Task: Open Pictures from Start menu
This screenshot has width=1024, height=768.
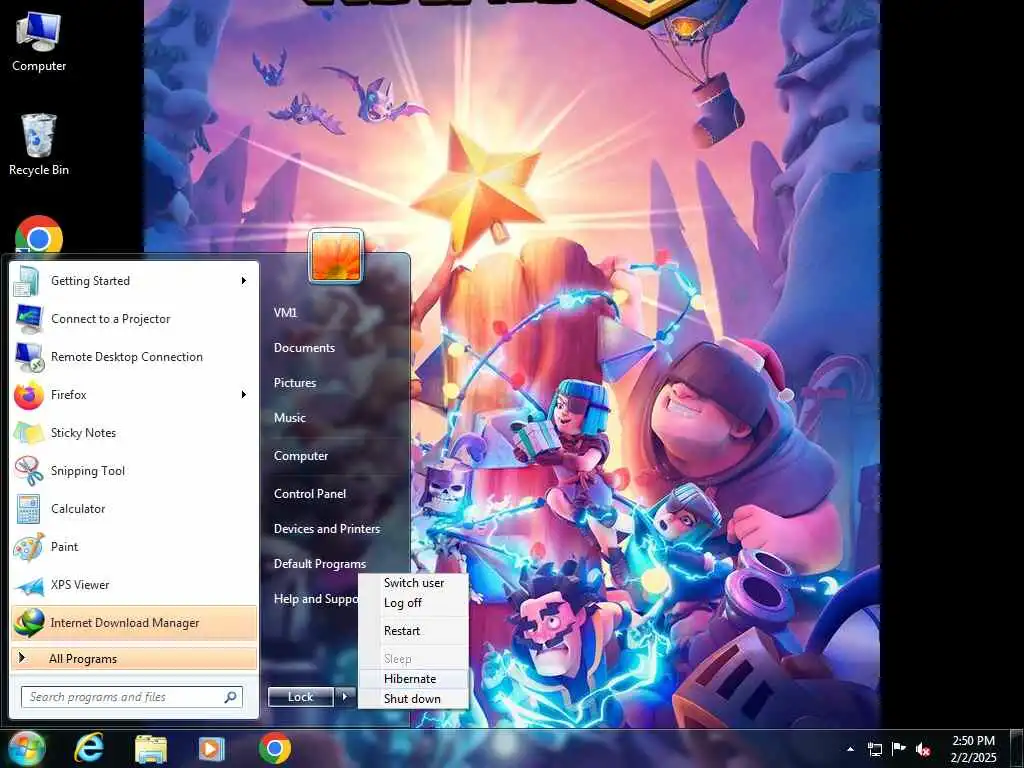Action: coord(295,383)
